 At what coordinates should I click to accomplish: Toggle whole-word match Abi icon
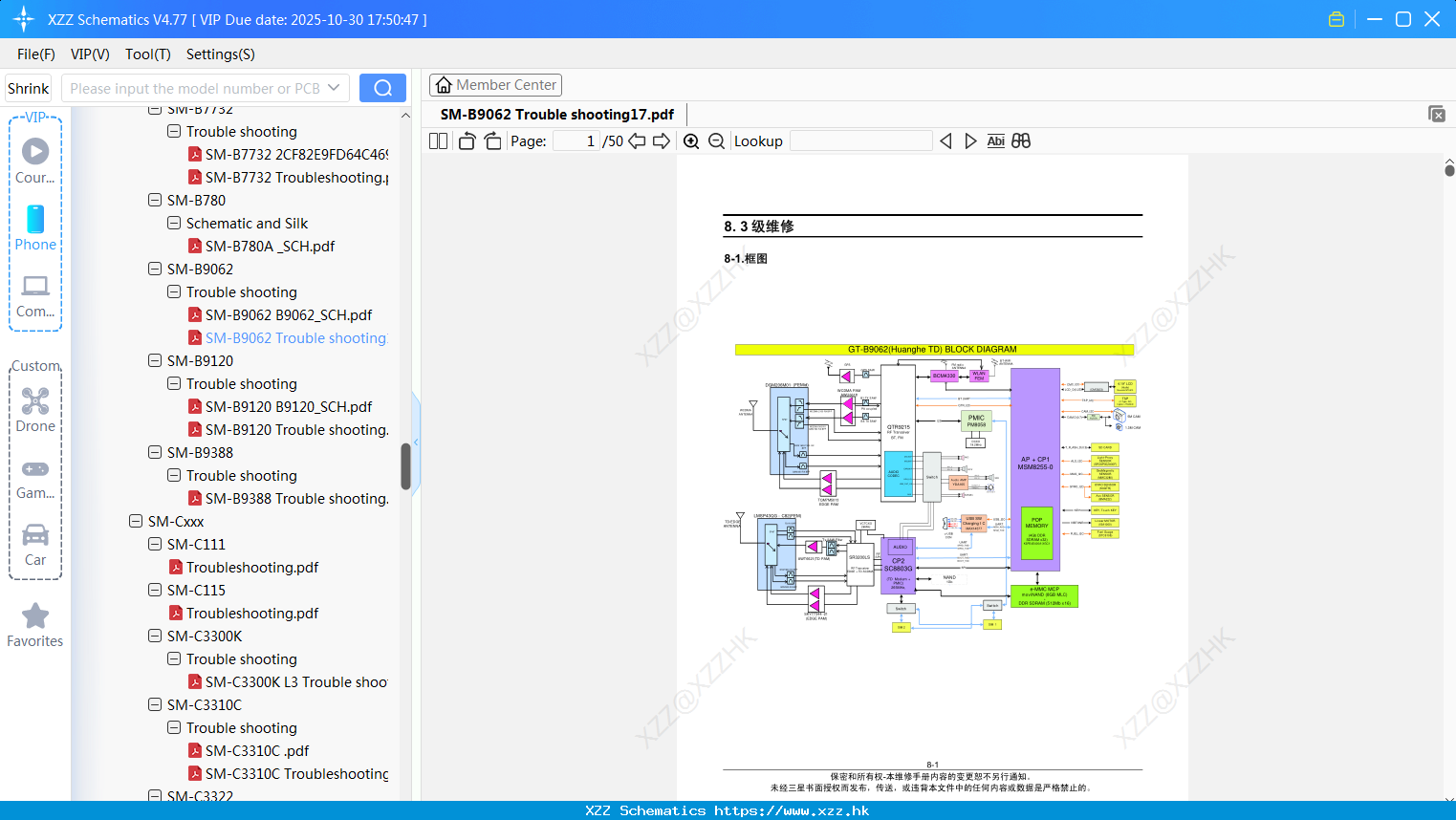(x=995, y=141)
